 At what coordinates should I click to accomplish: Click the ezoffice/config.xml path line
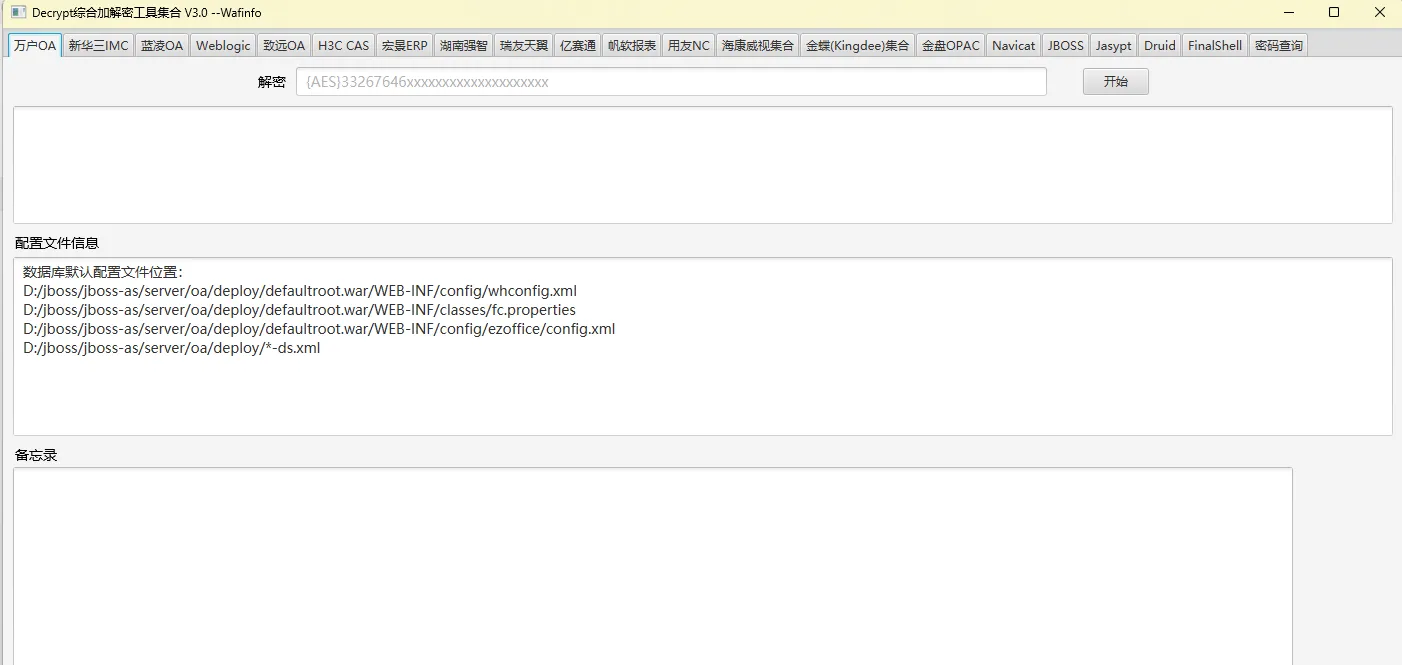tap(319, 329)
